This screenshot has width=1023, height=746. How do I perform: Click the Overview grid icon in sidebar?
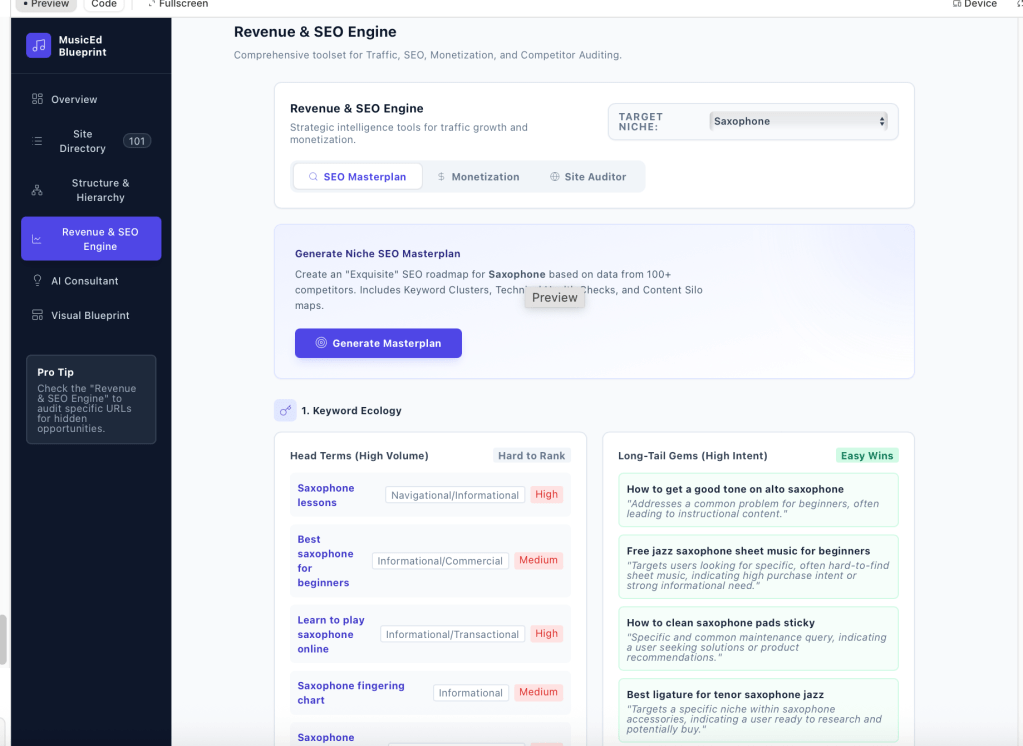tap(37, 99)
